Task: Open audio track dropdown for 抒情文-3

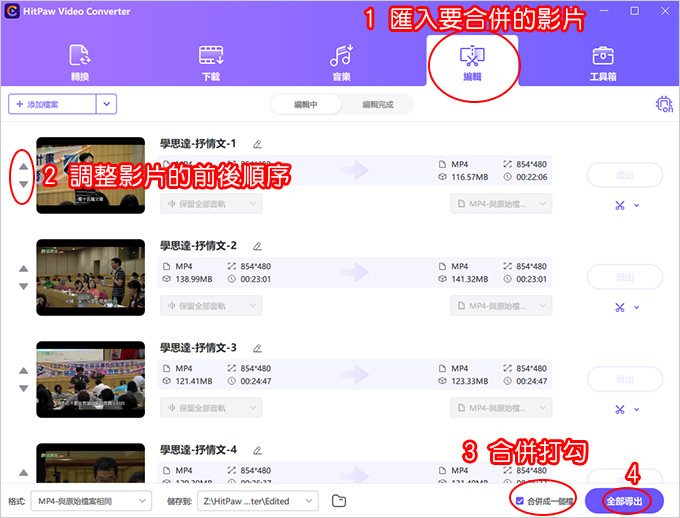Action: tap(211, 408)
